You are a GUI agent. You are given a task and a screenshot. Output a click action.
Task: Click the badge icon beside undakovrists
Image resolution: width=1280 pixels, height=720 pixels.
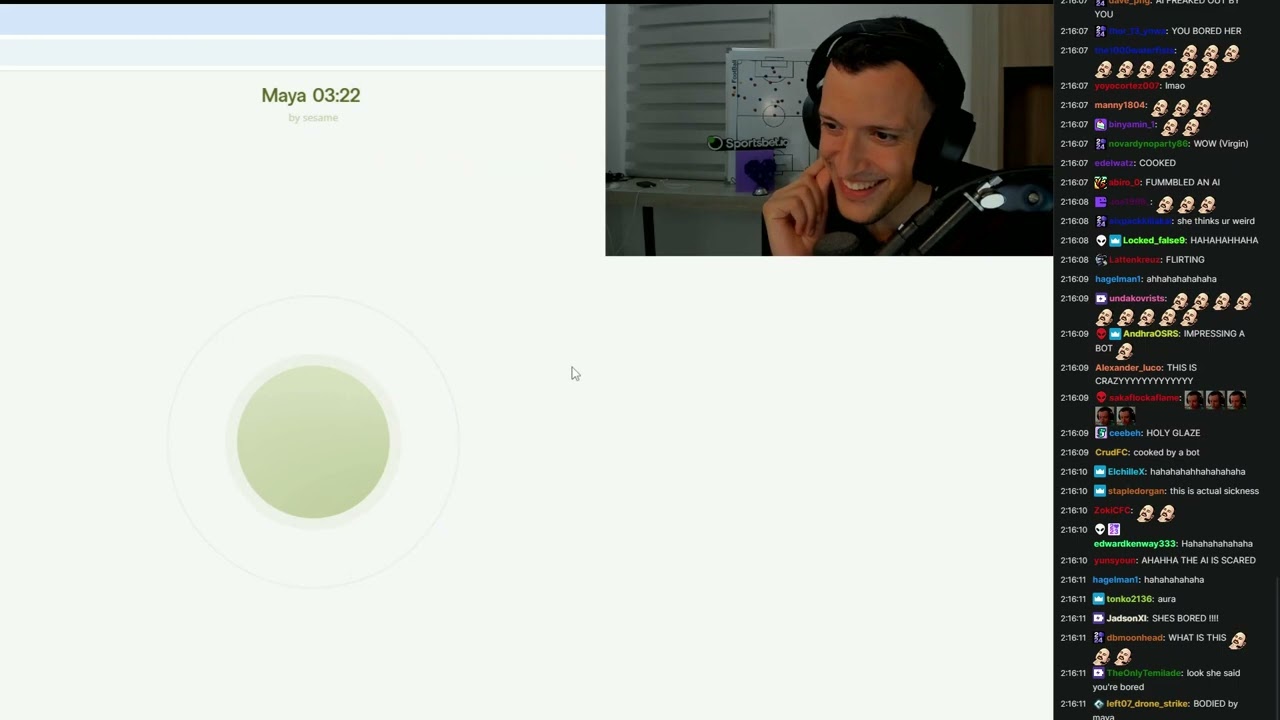point(1100,299)
